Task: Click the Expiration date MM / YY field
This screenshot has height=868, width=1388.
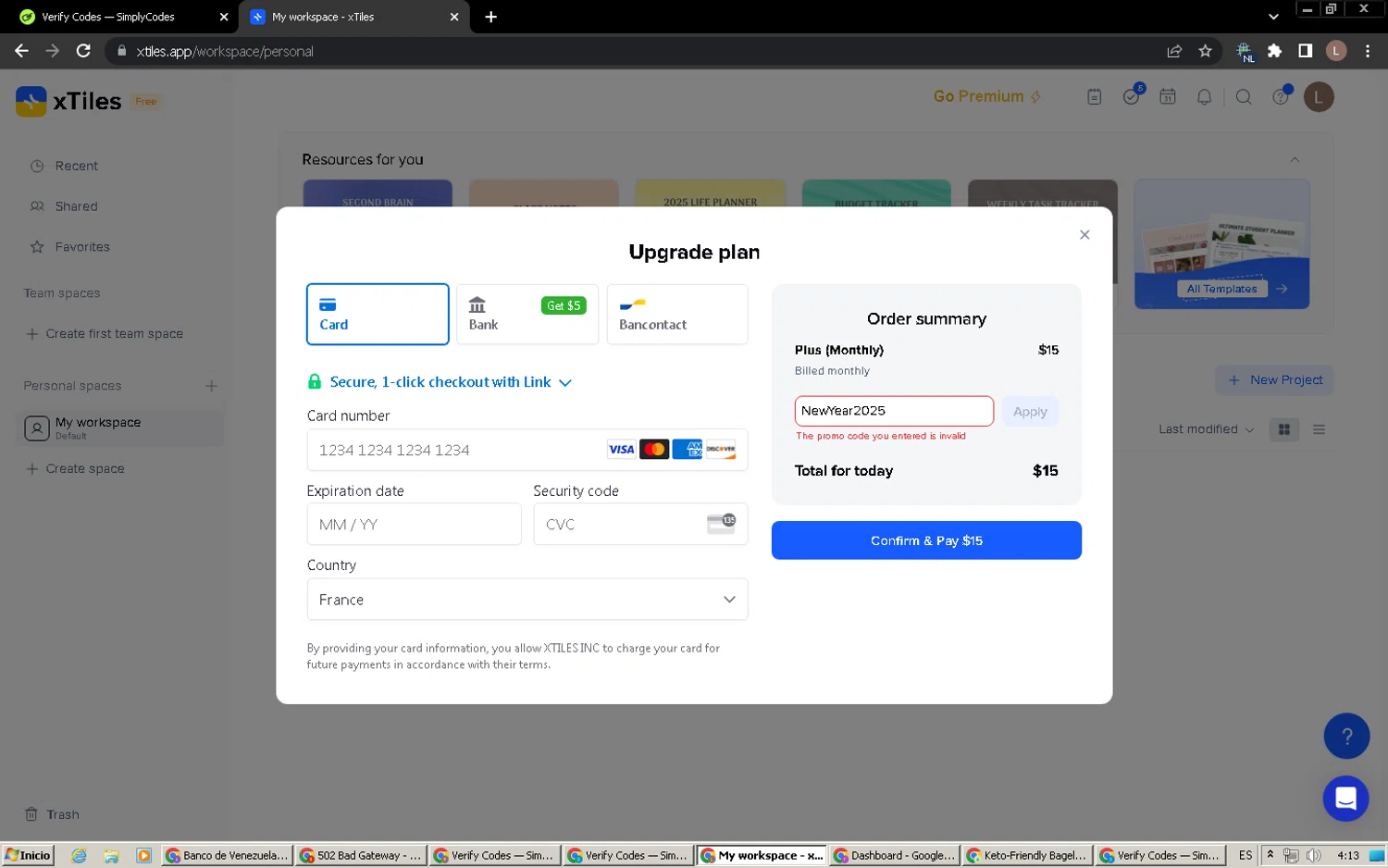Action: (x=414, y=525)
